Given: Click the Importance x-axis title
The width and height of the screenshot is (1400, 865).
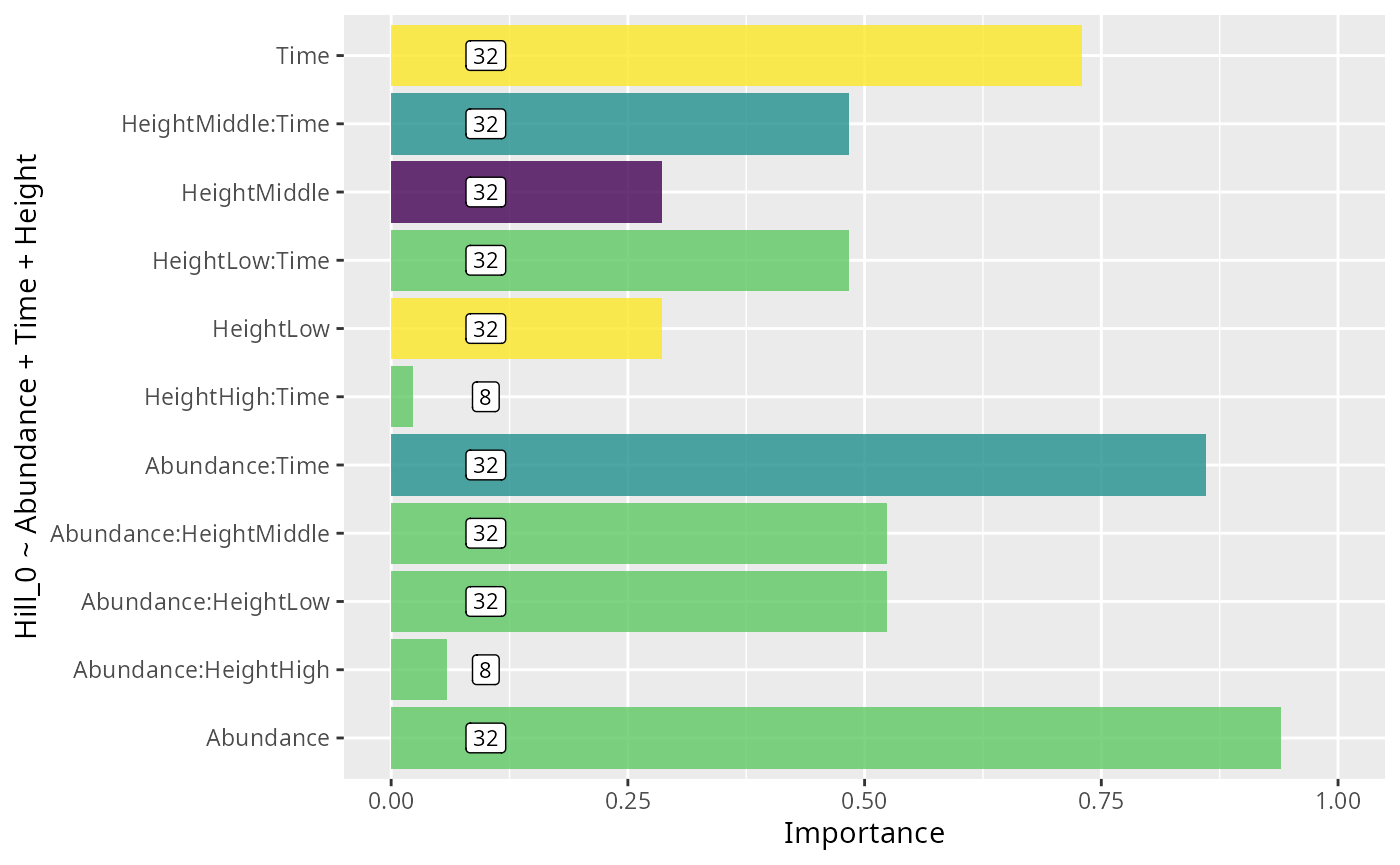Looking at the screenshot, I should (864, 833).
